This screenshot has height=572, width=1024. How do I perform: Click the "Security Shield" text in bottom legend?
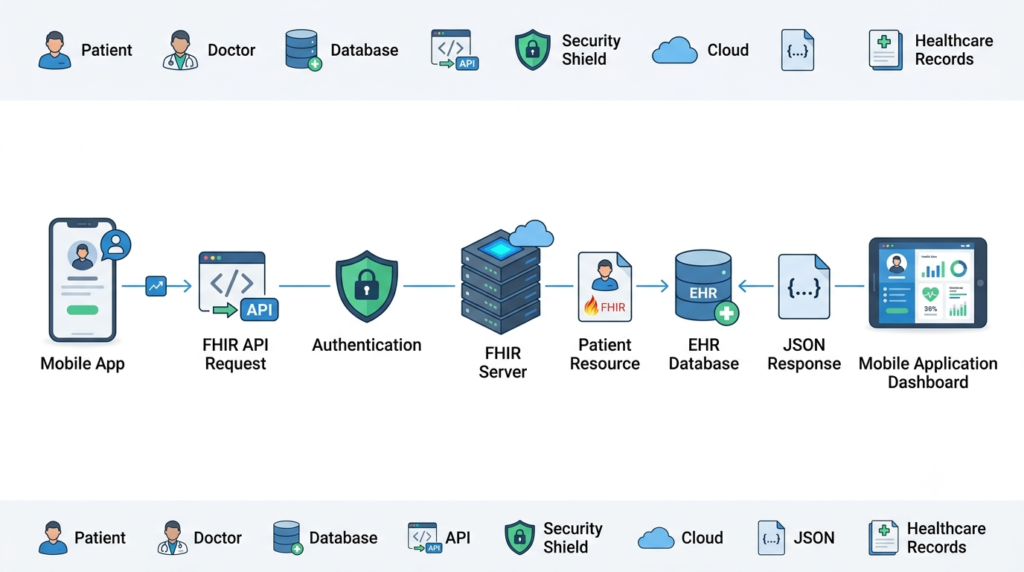pos(573,537)
